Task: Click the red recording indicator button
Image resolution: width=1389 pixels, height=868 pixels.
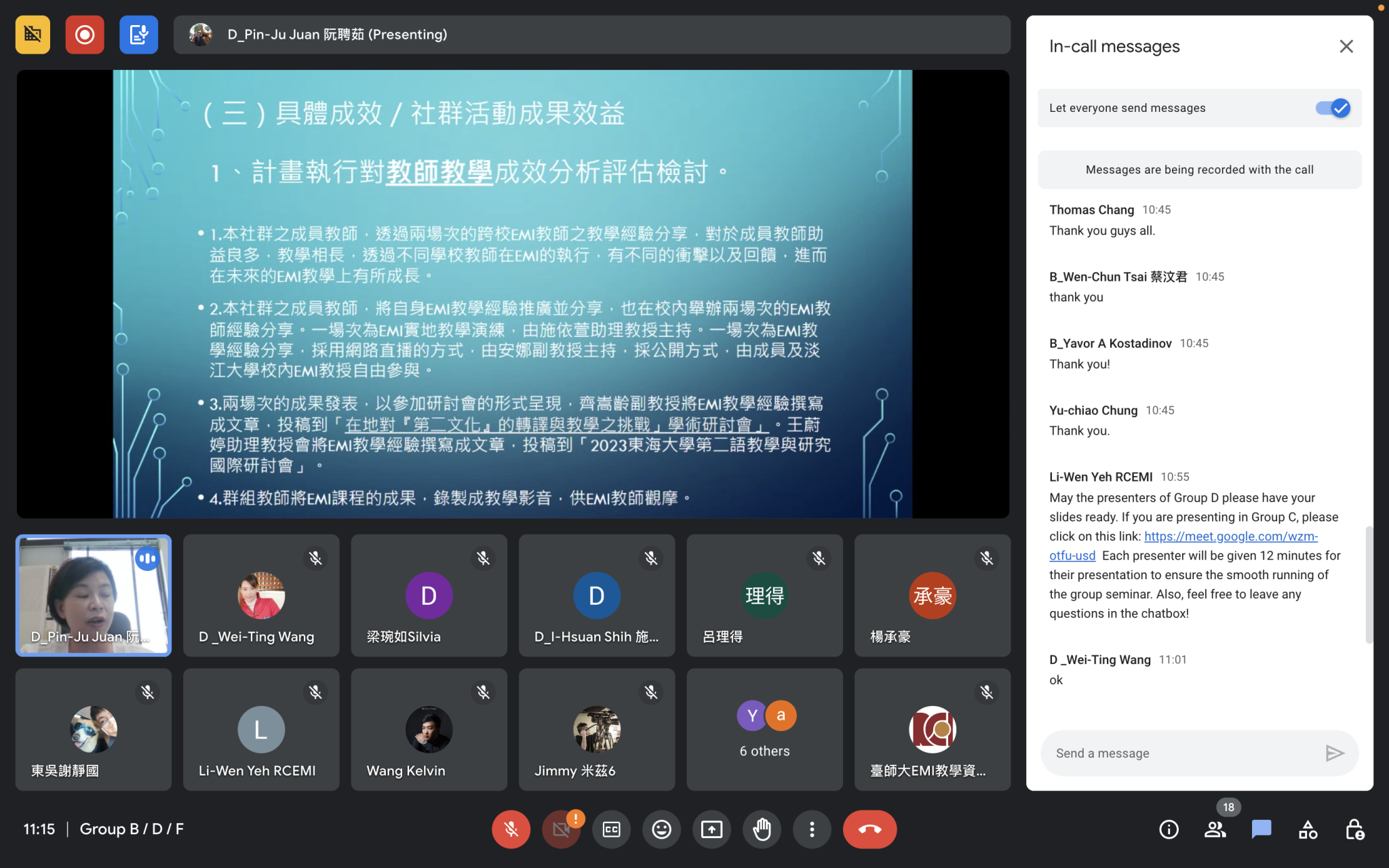Action: pos(85,35)
